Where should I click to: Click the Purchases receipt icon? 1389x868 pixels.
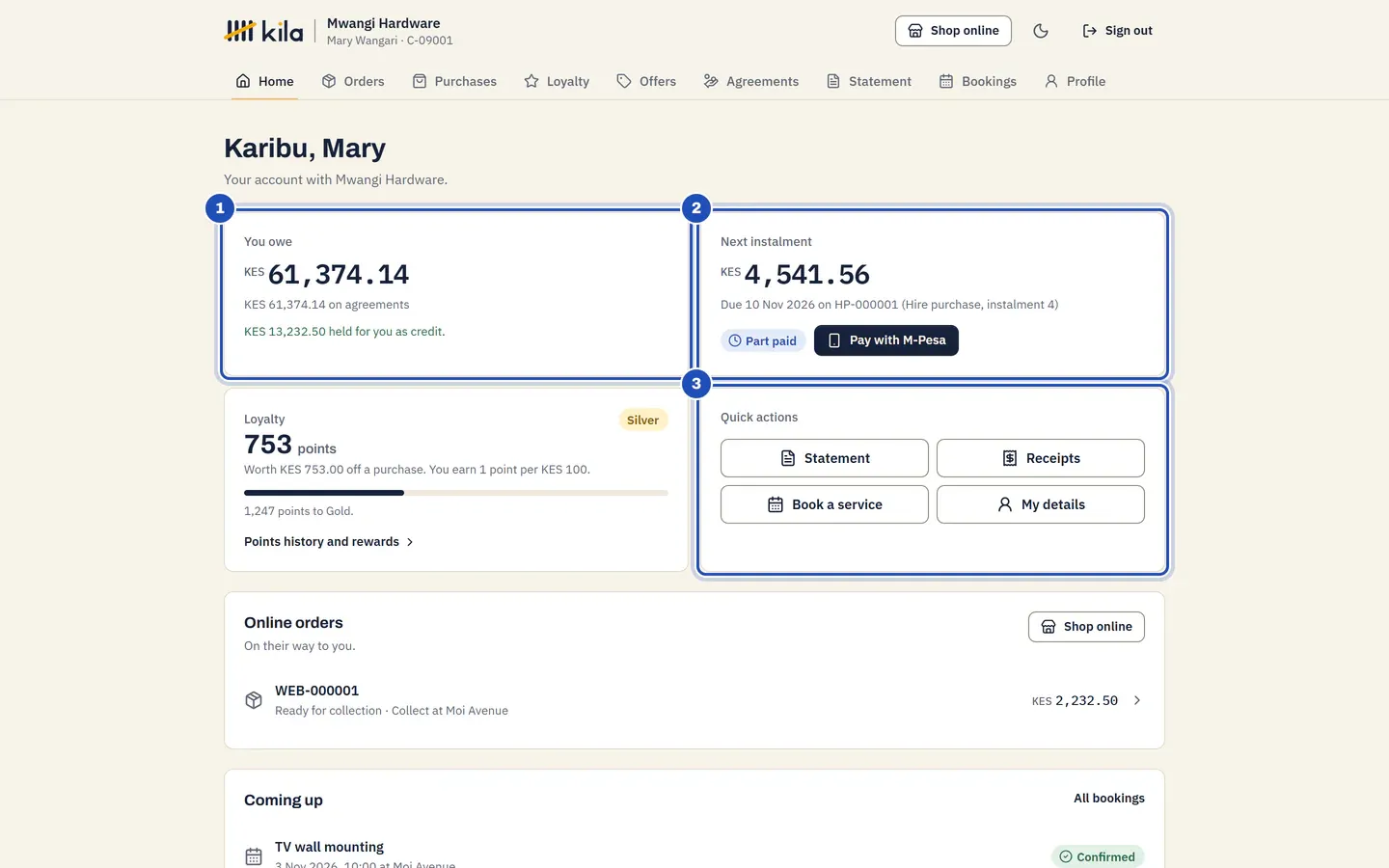(x=420, y=81)
